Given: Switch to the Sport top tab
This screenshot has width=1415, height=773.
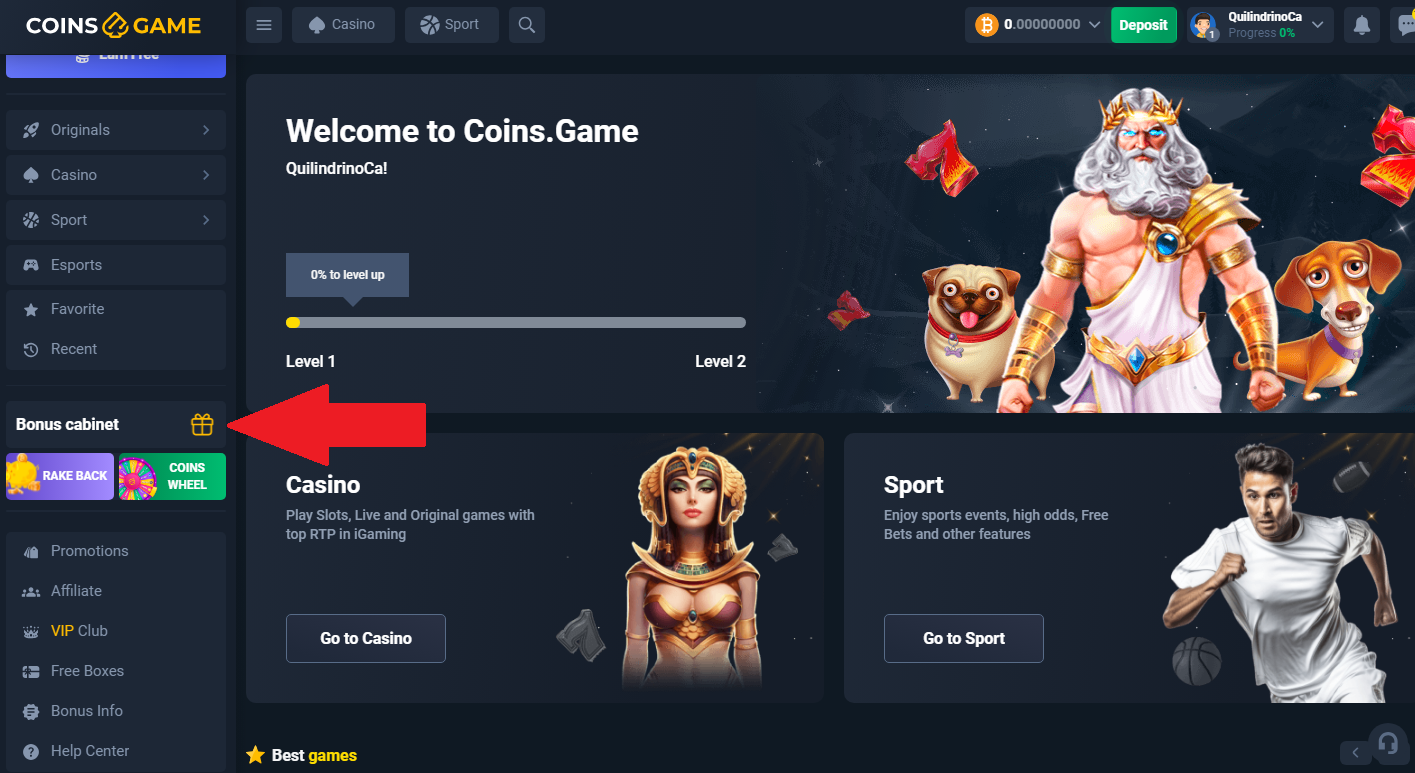Looking at the screenshot, I should tap(451, 25).
